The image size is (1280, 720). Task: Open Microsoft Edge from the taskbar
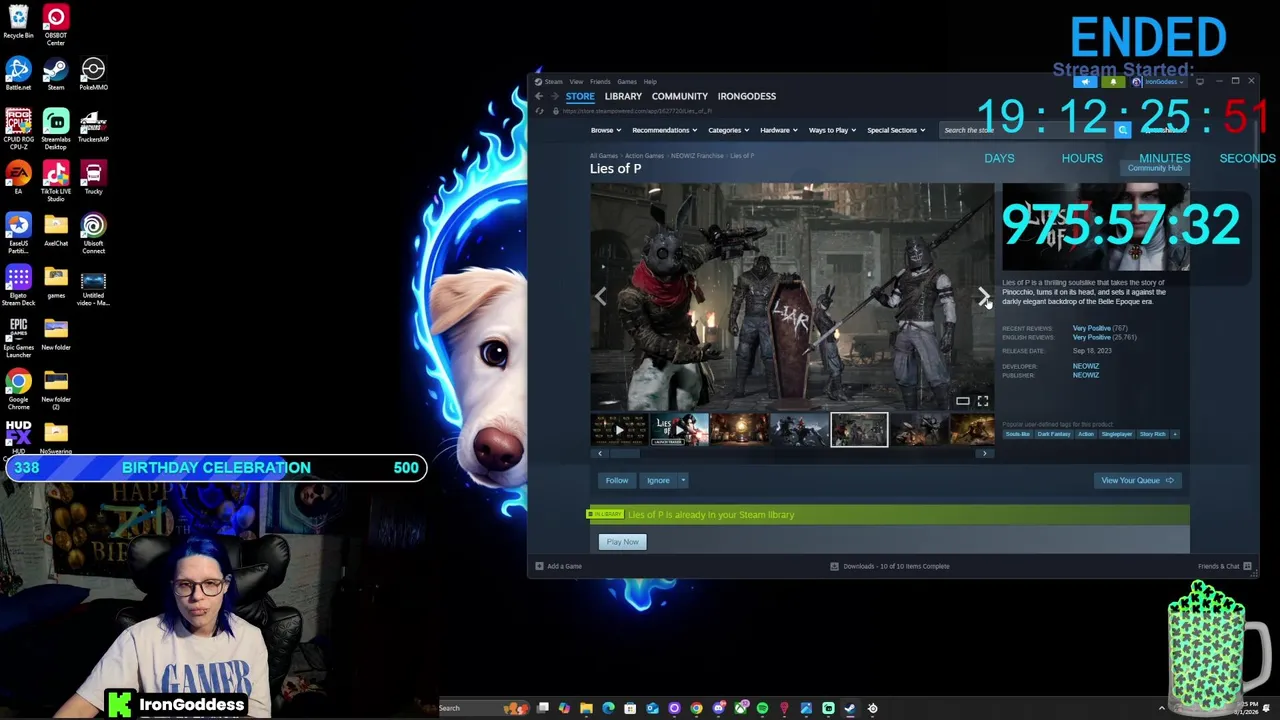click(x=608, y=708)
